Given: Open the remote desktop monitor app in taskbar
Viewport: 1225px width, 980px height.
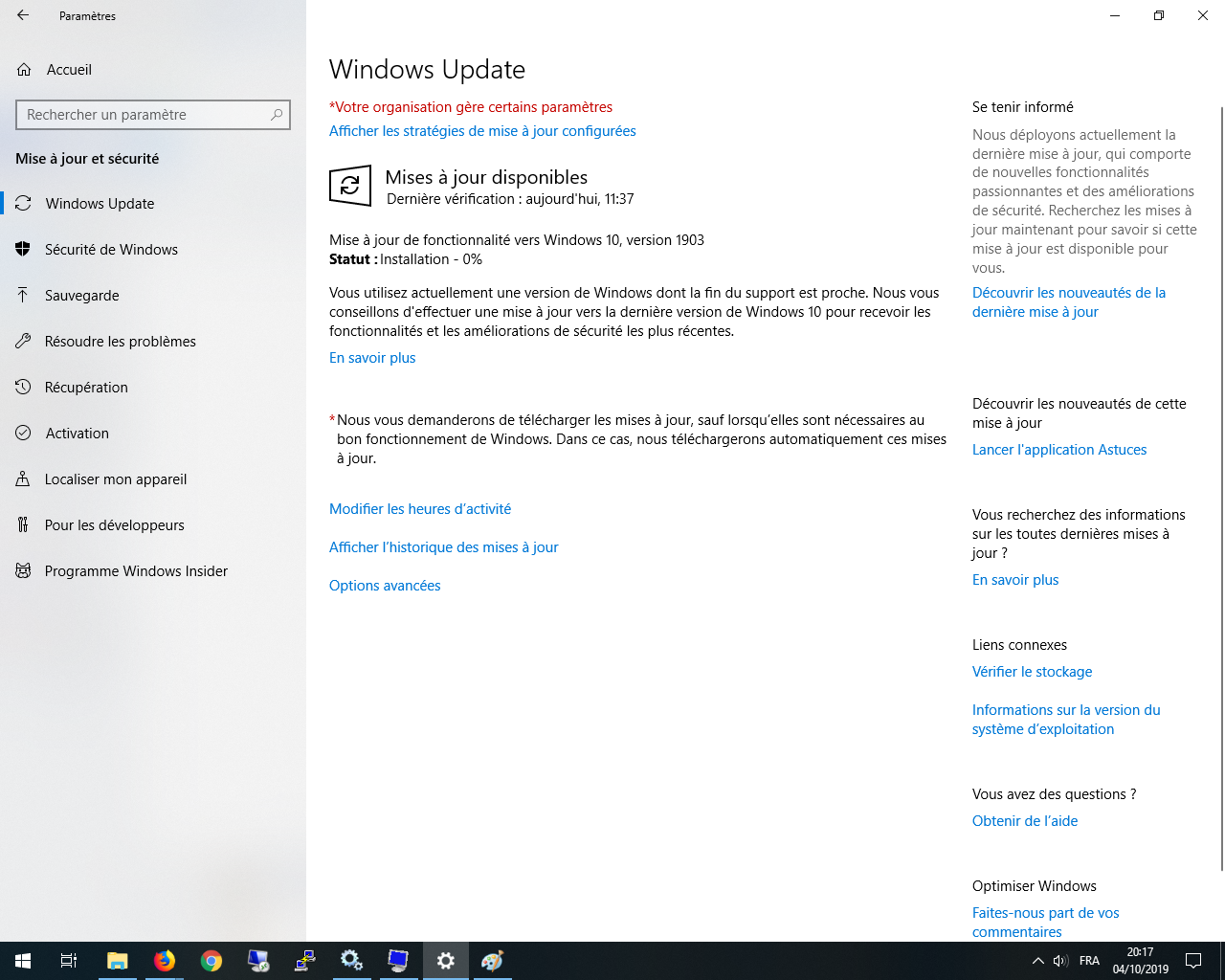Looking at the screenshot, I should 398,961.
